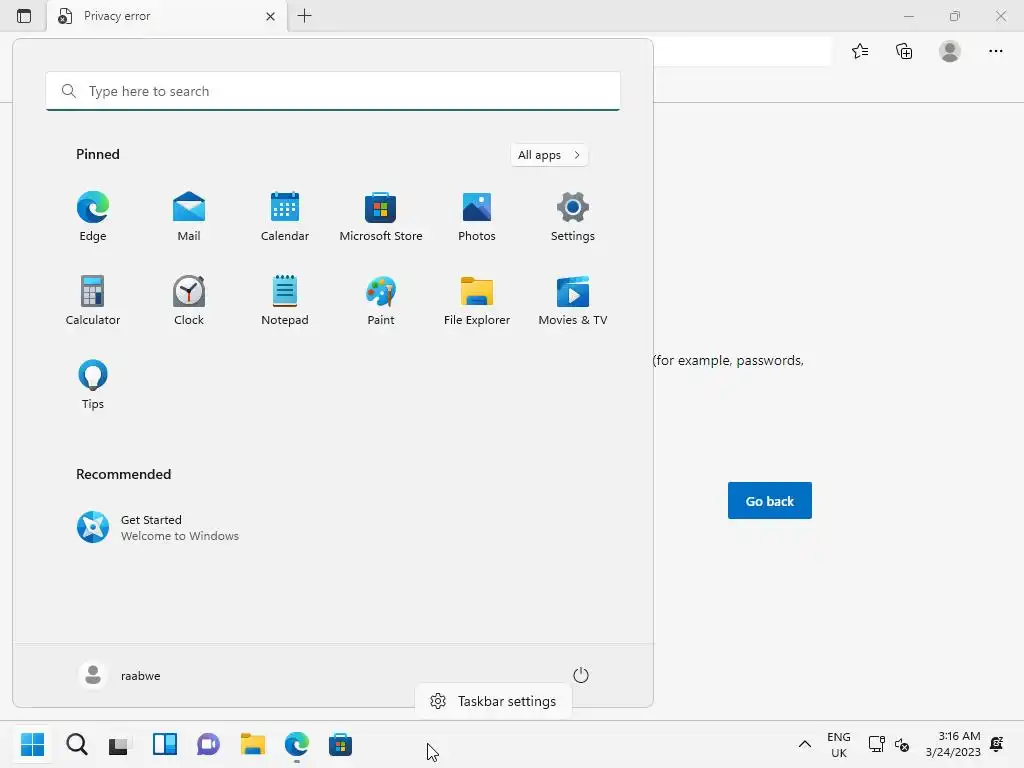Switch to Edge on the taskbar
Image resolution: width=1024 pixels, height=768 pixels.
(x=296, y=744)
